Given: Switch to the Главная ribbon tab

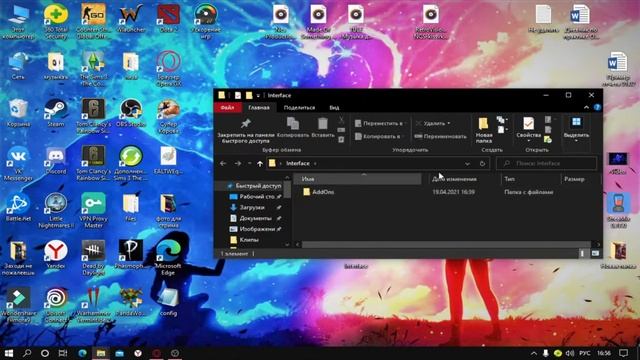Looking at the screenshot, I should coord(259,108).
